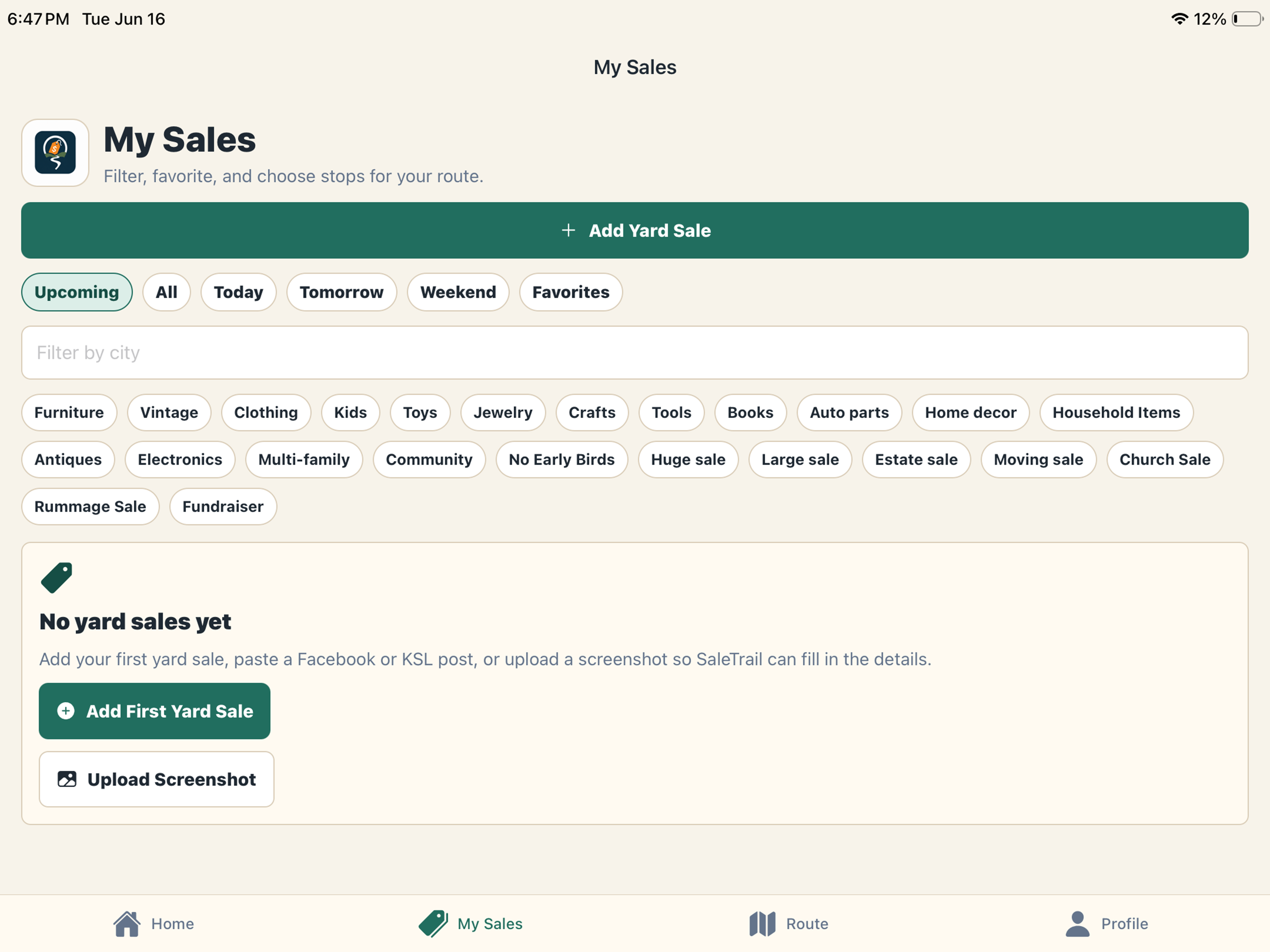Click the 6:47 PM clock in status bar

(38, 19)
